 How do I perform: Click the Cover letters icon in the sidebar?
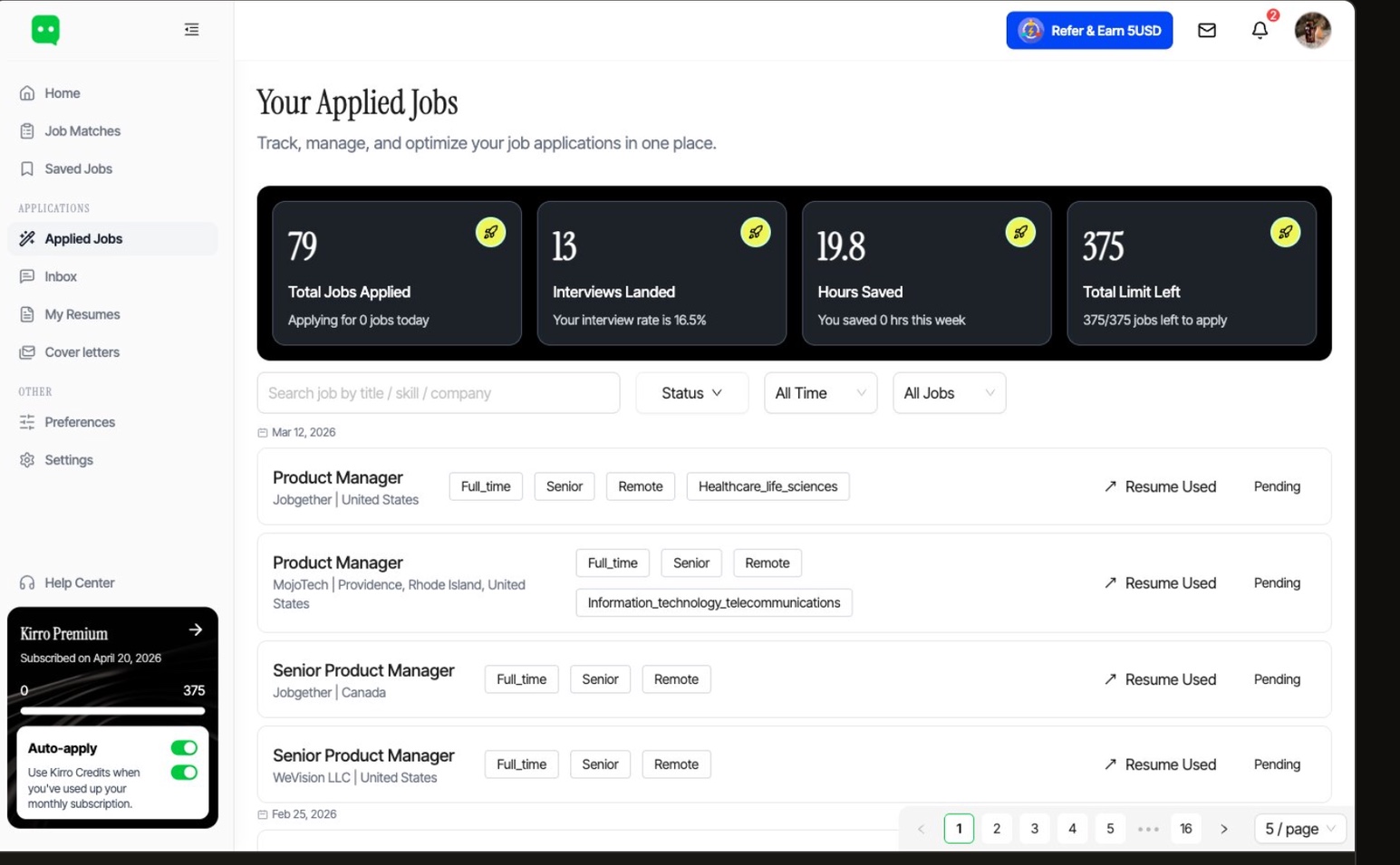coord(27,352)
